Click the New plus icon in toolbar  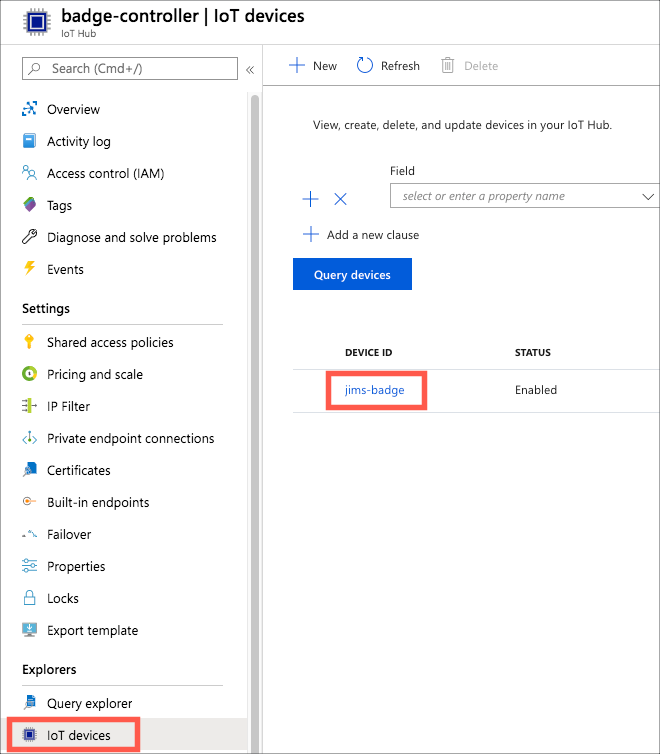click(297, 65)
